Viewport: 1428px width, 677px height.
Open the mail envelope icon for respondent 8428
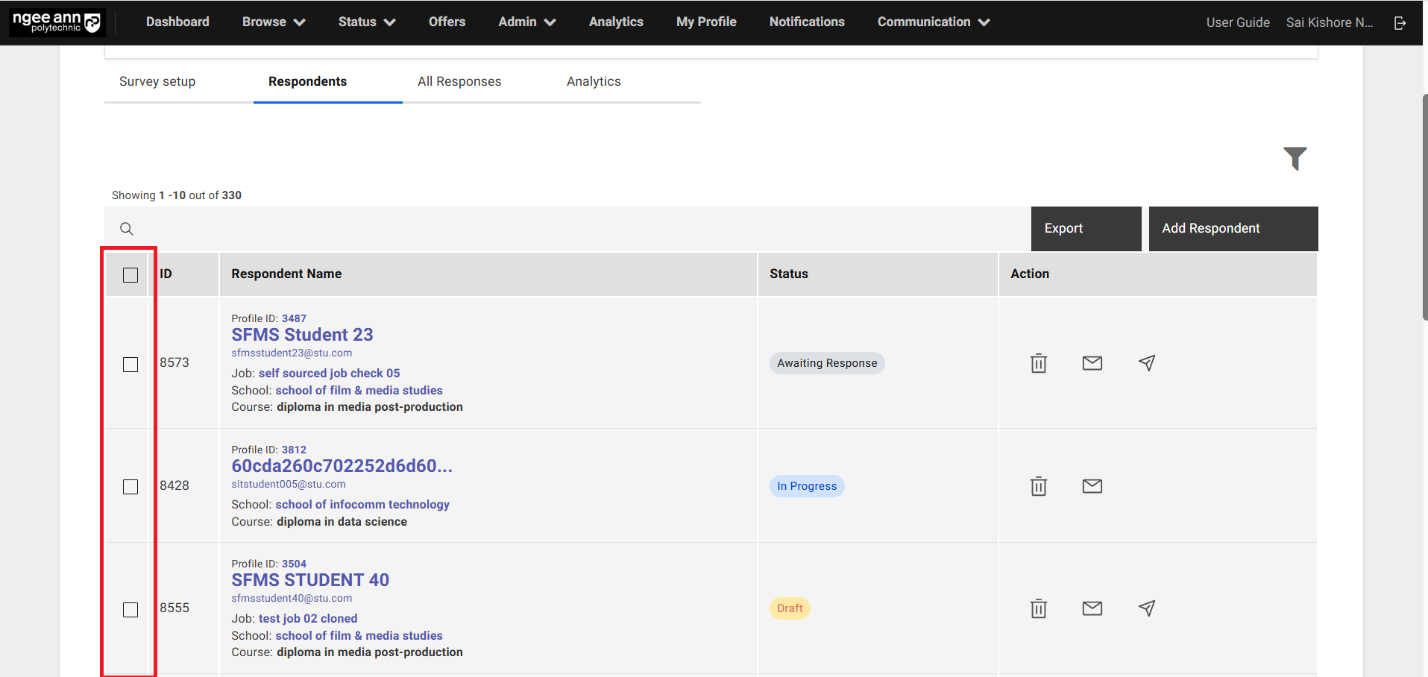tap(1092, 486)
